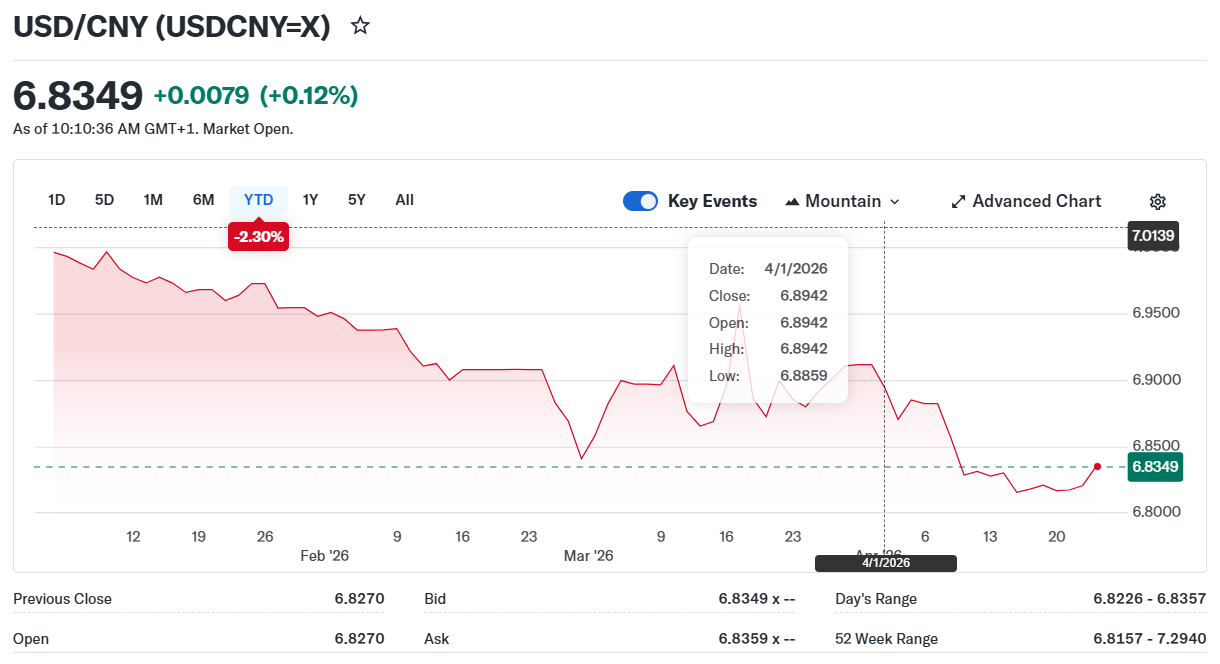Select the 5Y time range
The image size is (1220, 664).
click(x=357, y=200)
